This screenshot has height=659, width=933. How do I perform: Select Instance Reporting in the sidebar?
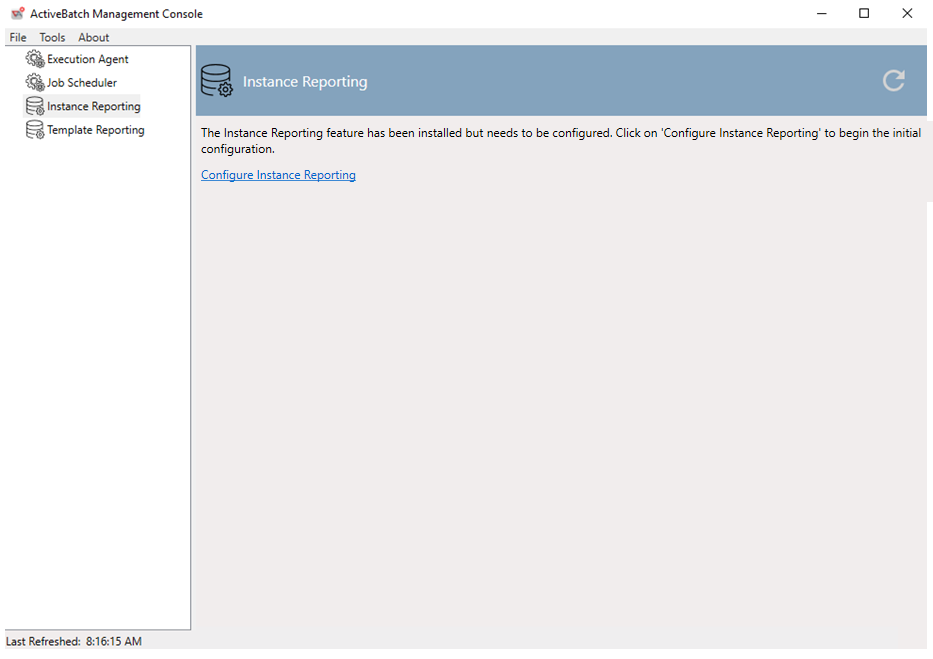click(x=92, y=105)
